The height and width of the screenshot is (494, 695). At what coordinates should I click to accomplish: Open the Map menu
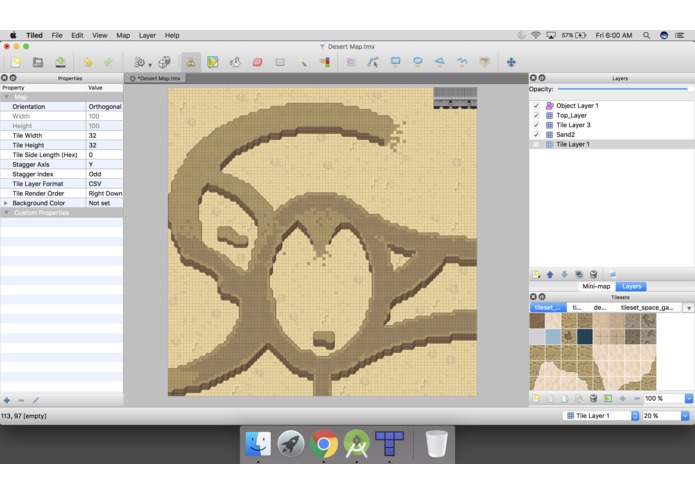coord(123,35)
